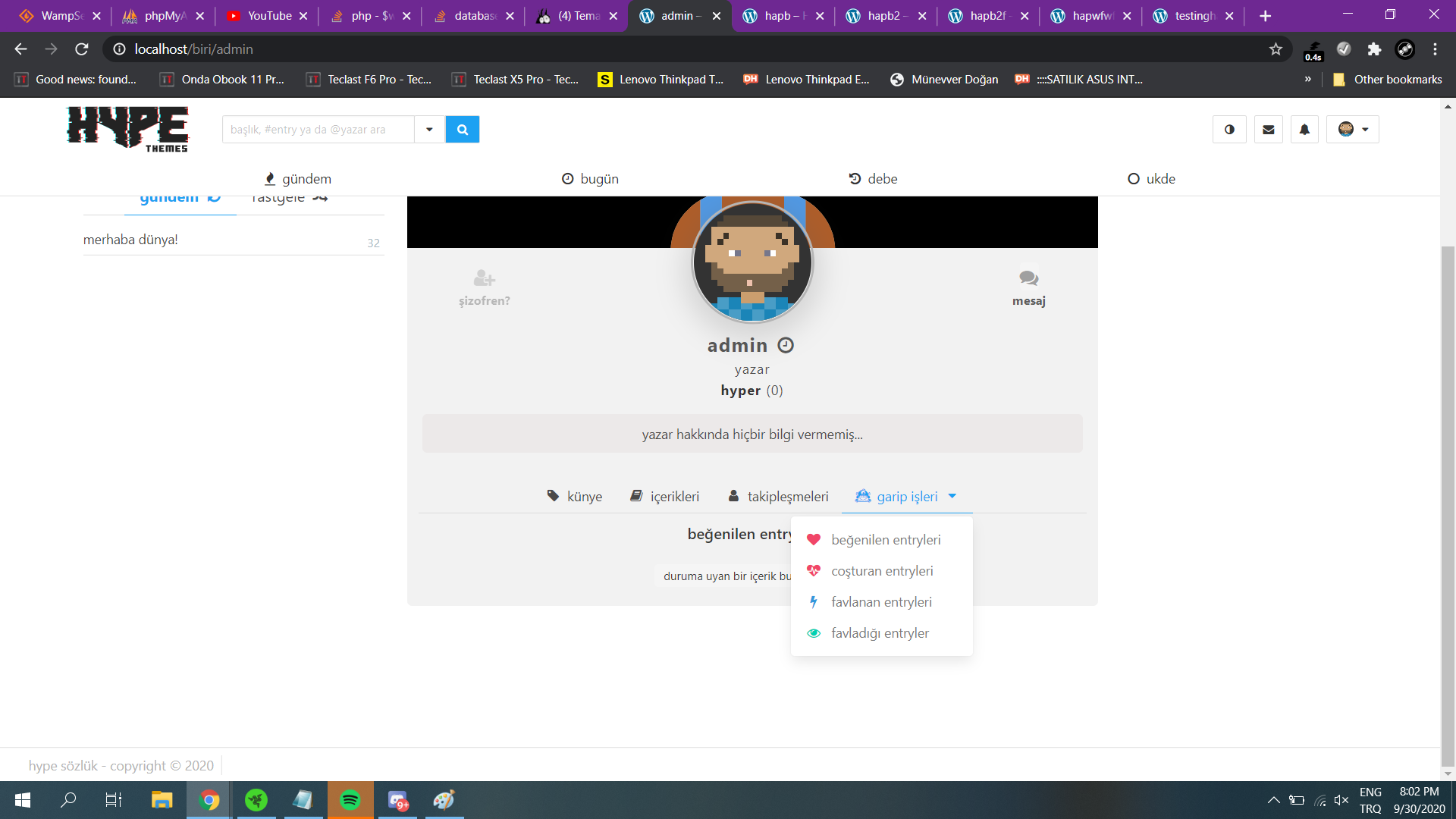Image resolution: width=1456 pixels, height=819 pixels.
Task: Open Other bookmarks folder
Action: 1388,80
